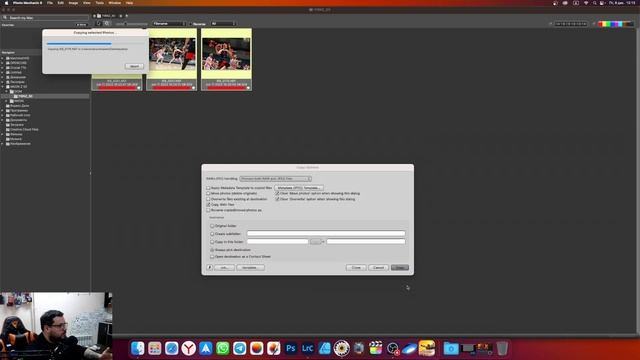Click the browse button beside Copy to this folder
The height and width of the screenshot is (360, 640).
(x=315, y=242)
